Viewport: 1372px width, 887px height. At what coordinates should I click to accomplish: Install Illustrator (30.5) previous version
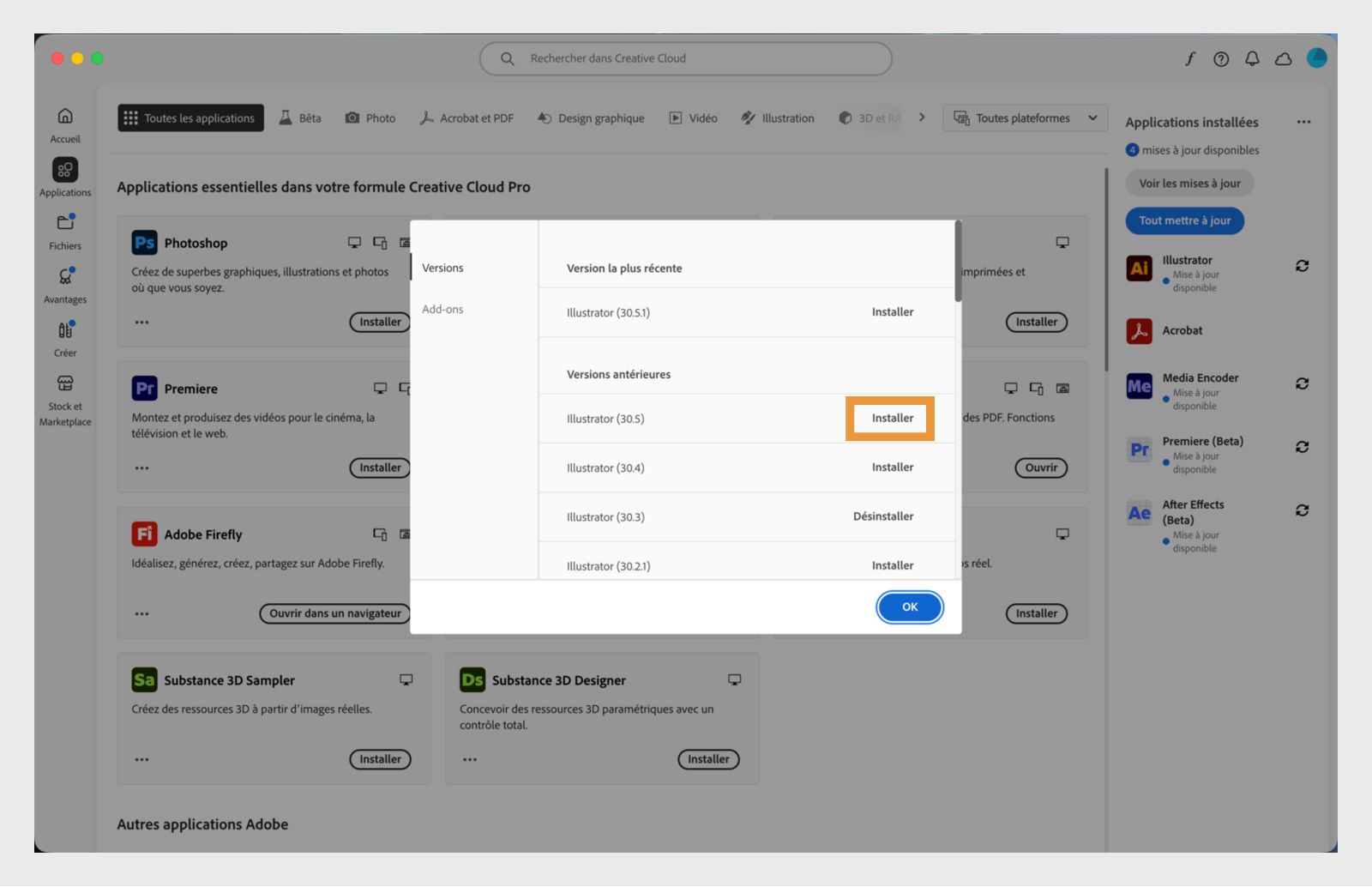point(893,419)
